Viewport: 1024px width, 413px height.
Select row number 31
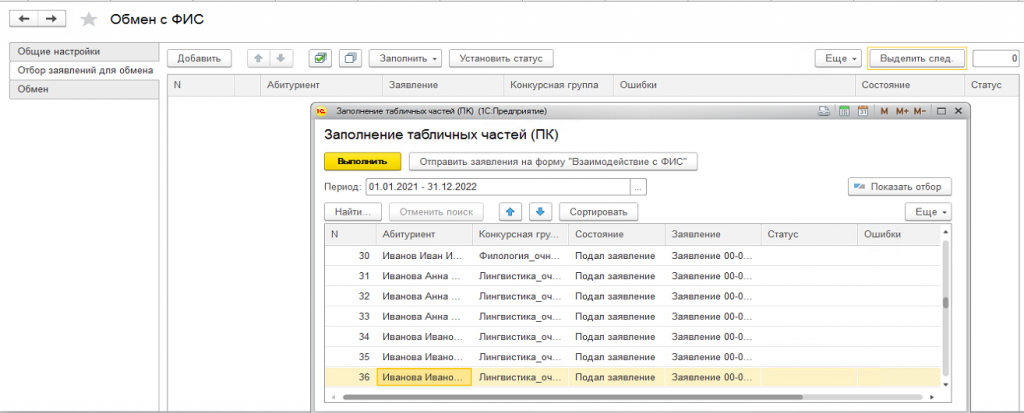[x=633, y=276]
